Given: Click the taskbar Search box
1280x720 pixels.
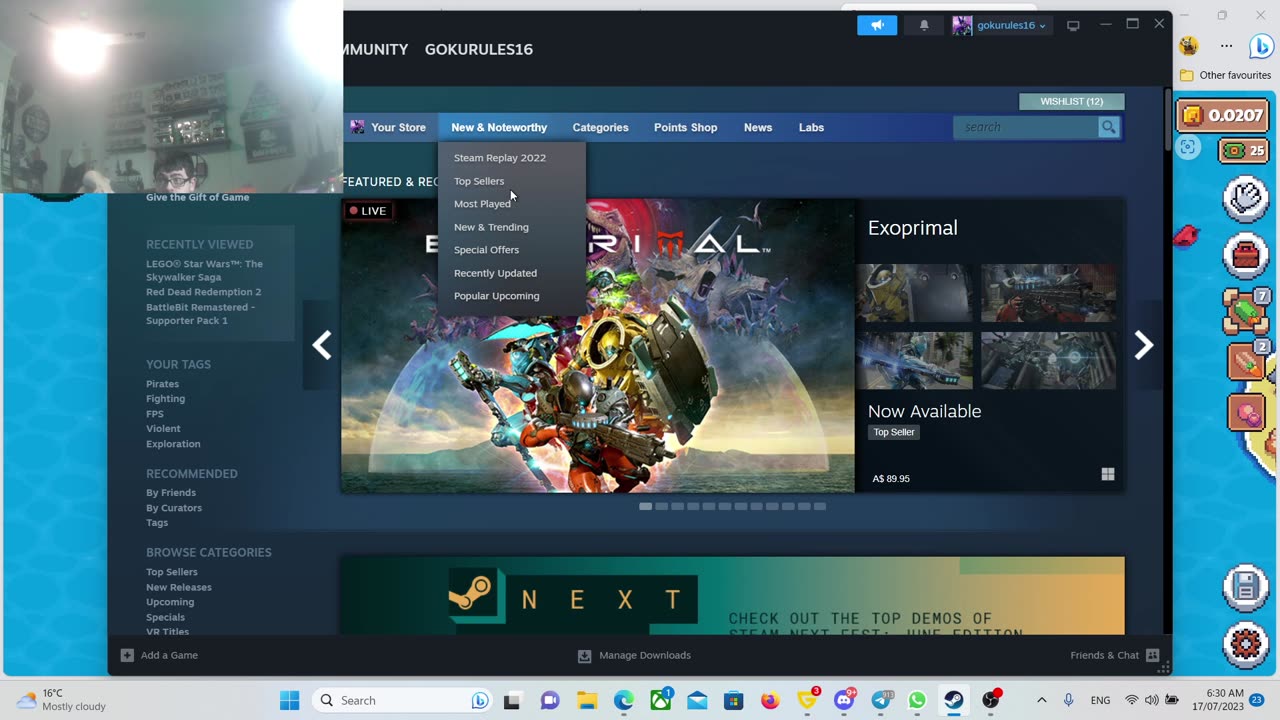Looking at the screenshot, I should [x=403, y=700].
